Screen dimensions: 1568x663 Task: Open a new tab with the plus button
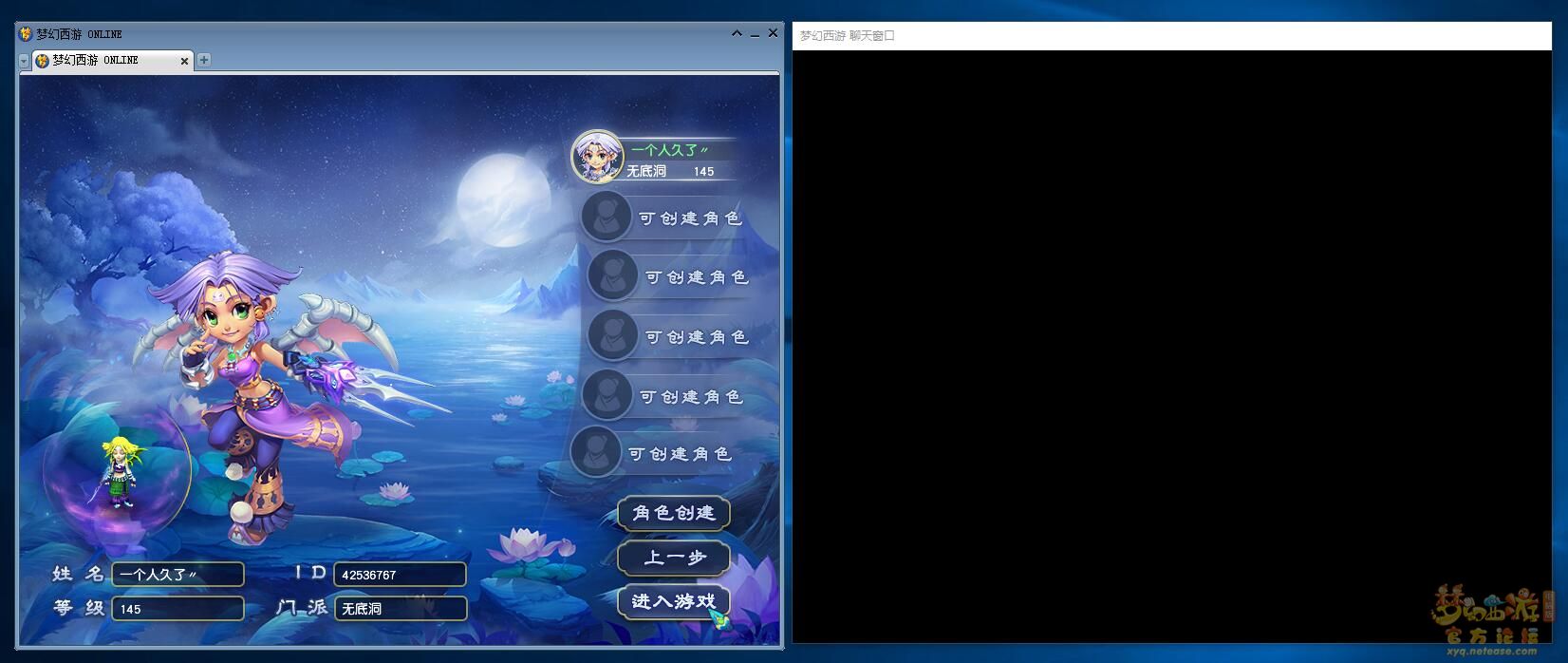(204, 60)
